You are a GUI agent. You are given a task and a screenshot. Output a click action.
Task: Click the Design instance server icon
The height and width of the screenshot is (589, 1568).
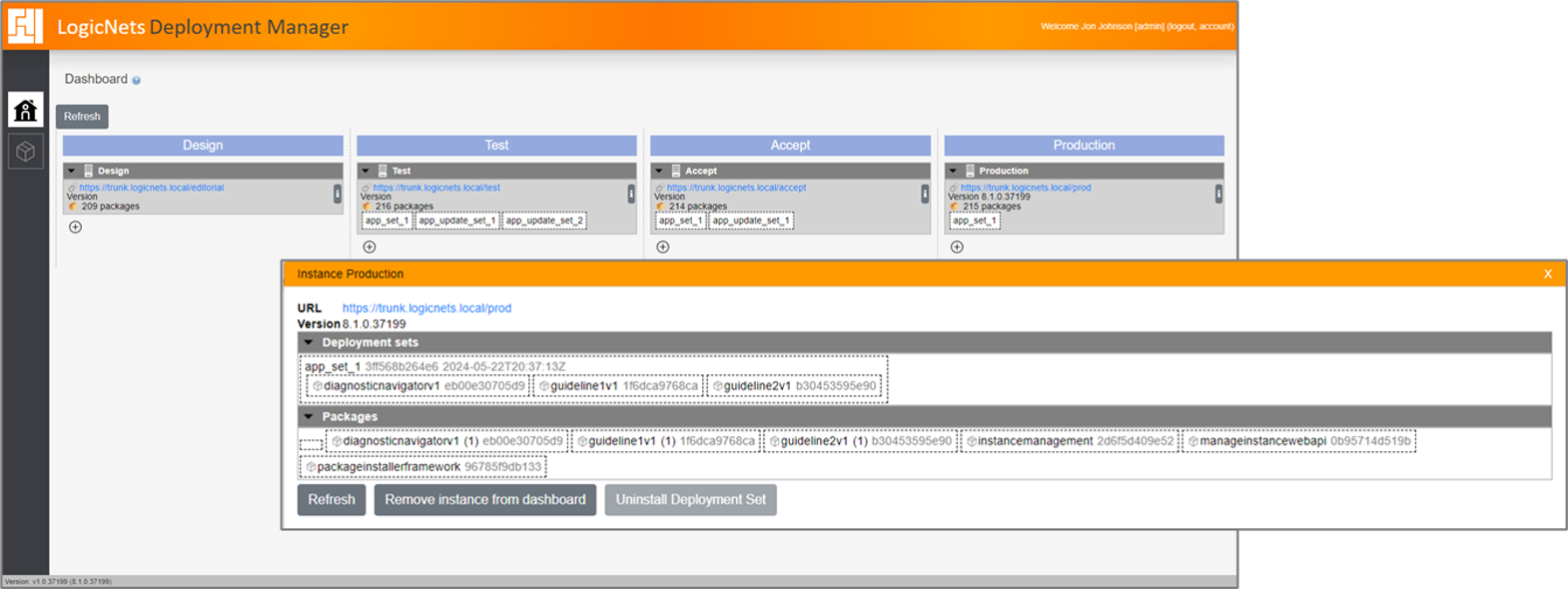tap(88, 171)
